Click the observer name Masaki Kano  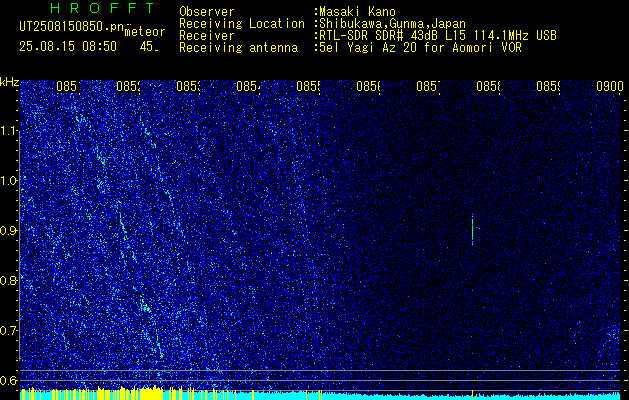click(x=357, y=12)
